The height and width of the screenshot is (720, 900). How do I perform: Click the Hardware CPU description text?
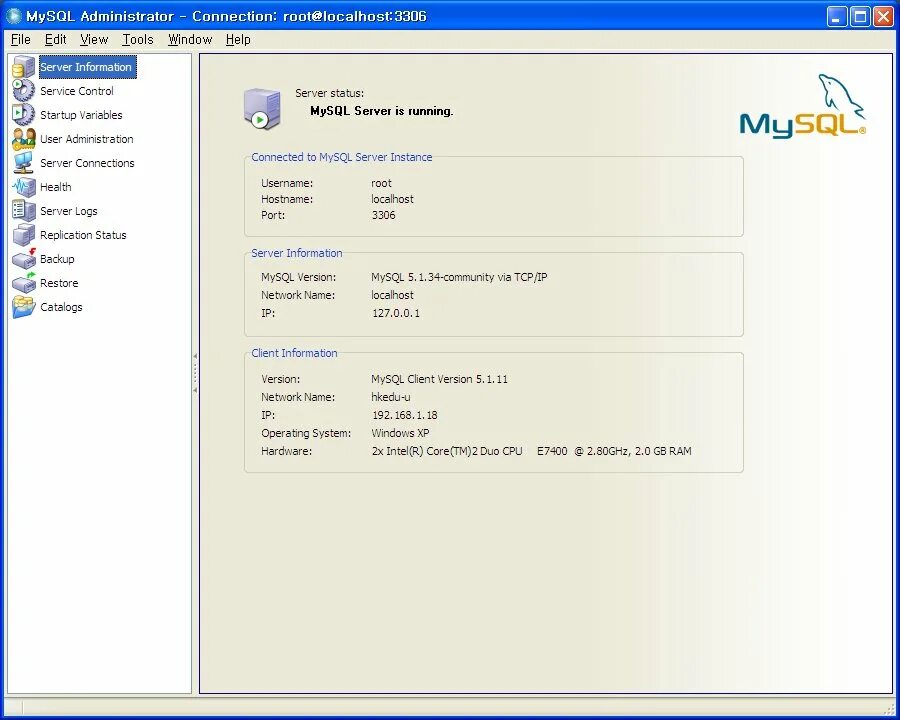[532, 451]
